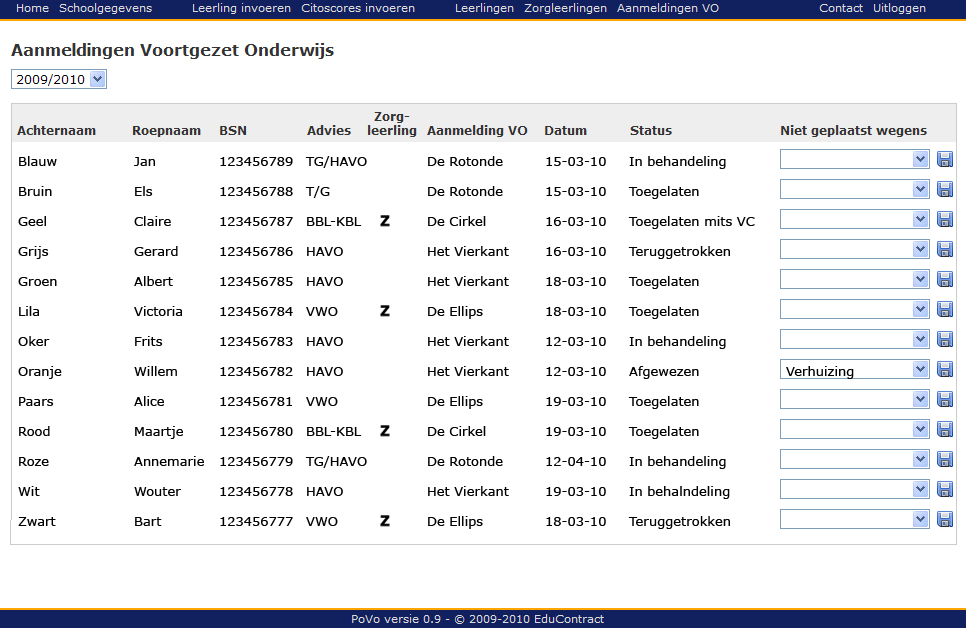Screen dimensions: 966x628
Task: Click the Aanmelding VO column header
Action: [477, 130]
